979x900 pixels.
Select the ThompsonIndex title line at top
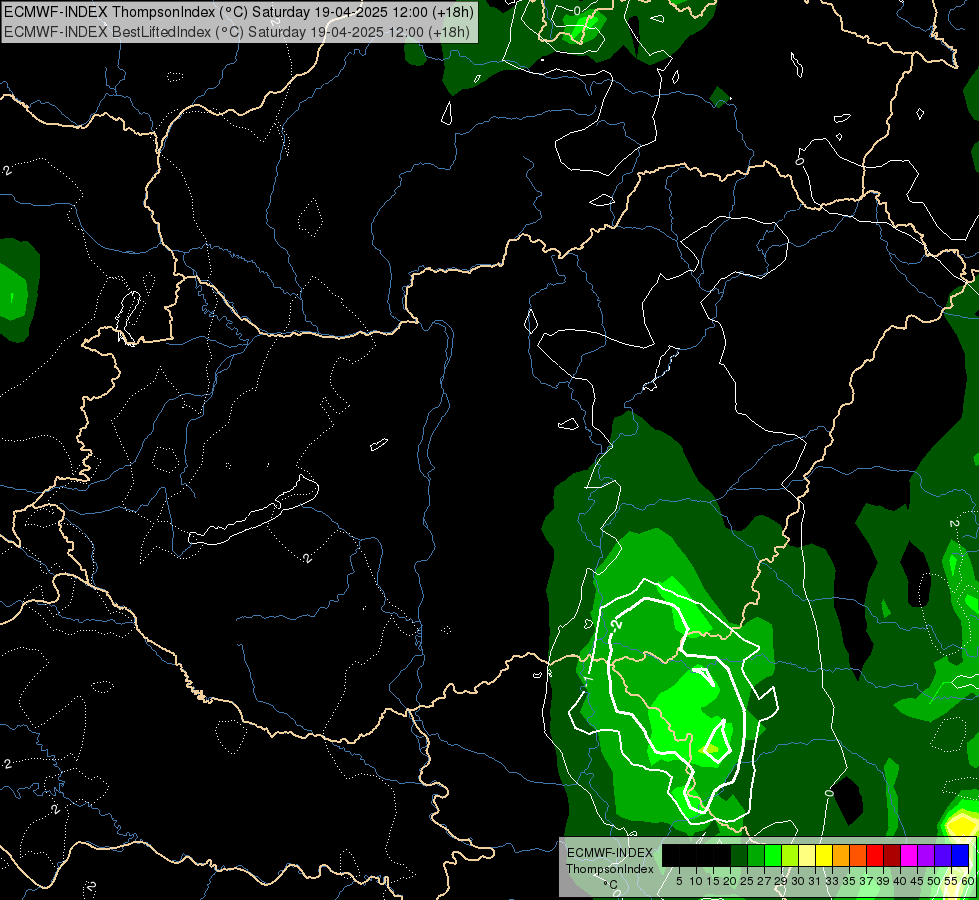tap(239, 11)
